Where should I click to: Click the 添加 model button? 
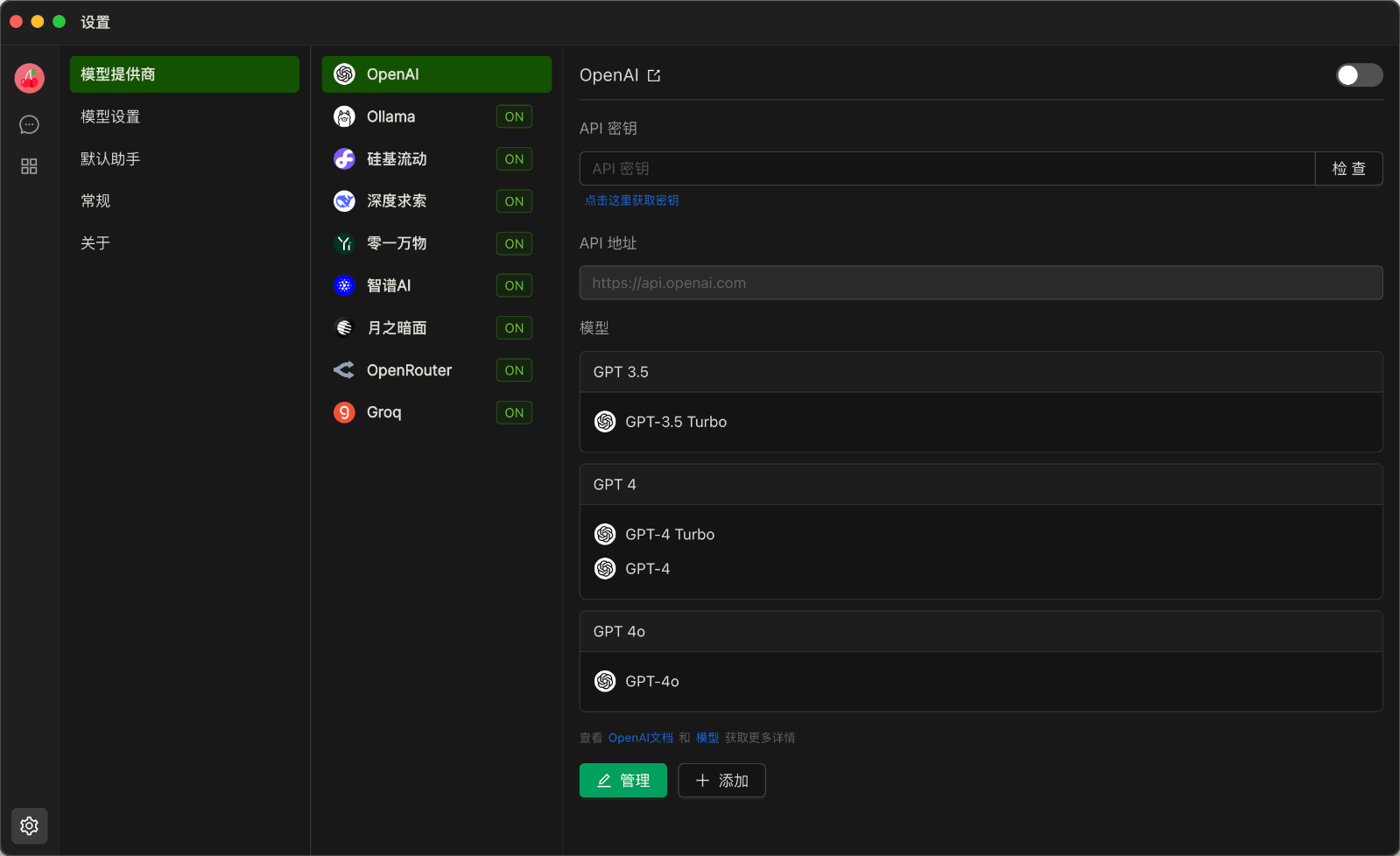(x=722, y=781)
